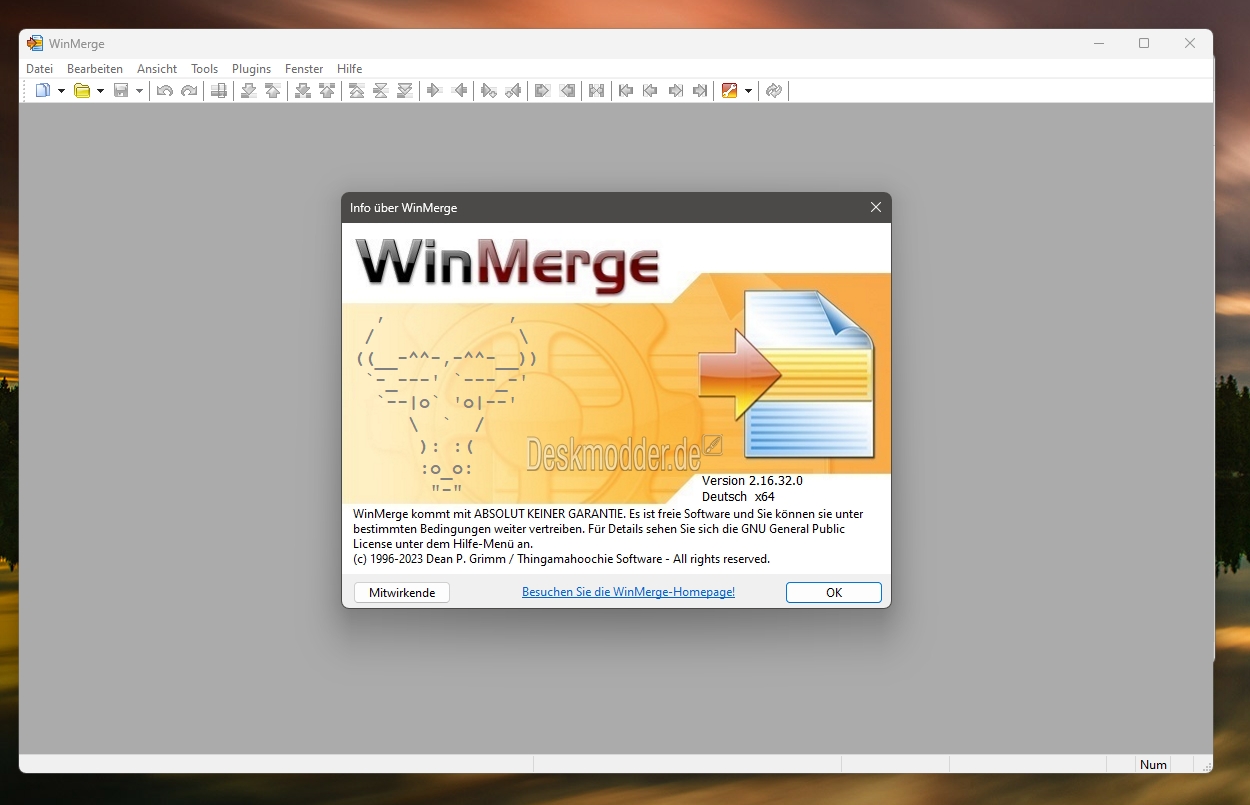
Task: Click the Auto Merge toolbar icon
Action: (x=597, y=91)
